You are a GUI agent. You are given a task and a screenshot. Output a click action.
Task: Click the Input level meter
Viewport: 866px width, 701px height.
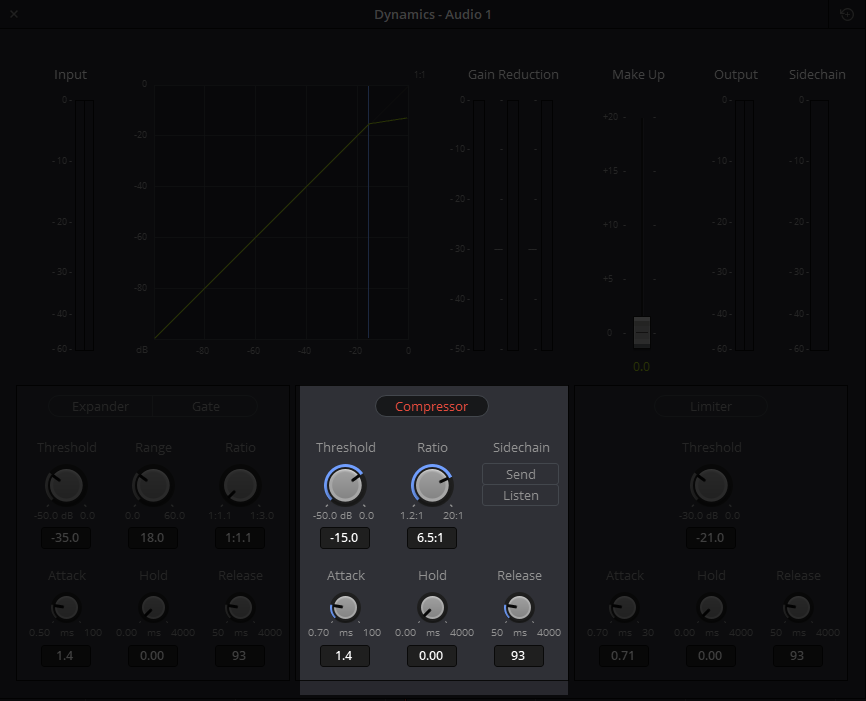[x=85, y=225]
